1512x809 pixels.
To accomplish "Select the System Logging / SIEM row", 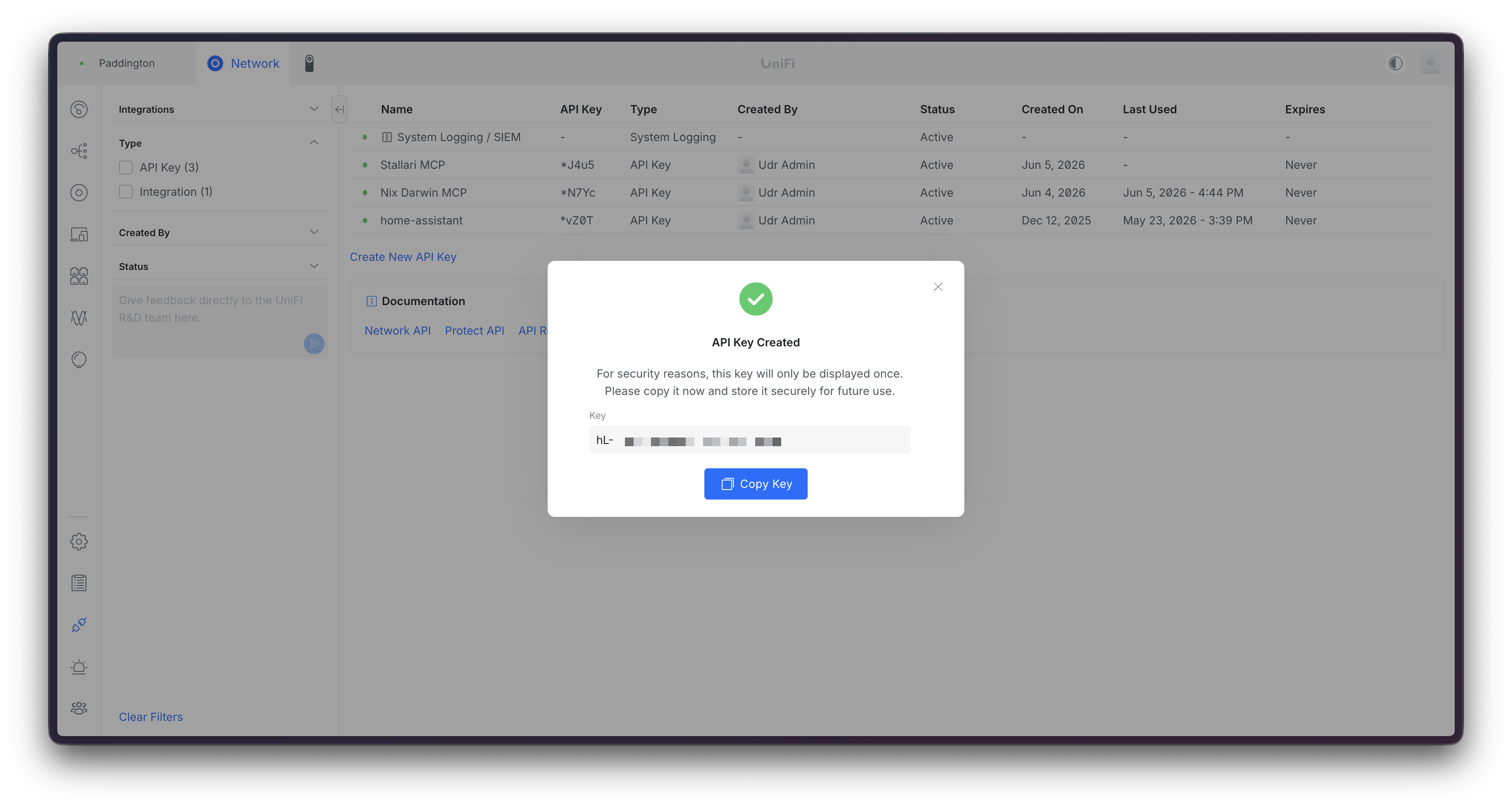I will click(892, 137).
